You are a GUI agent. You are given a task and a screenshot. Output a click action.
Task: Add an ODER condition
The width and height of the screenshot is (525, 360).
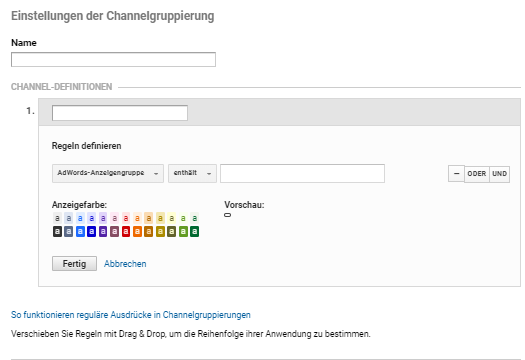click(477, 174)
